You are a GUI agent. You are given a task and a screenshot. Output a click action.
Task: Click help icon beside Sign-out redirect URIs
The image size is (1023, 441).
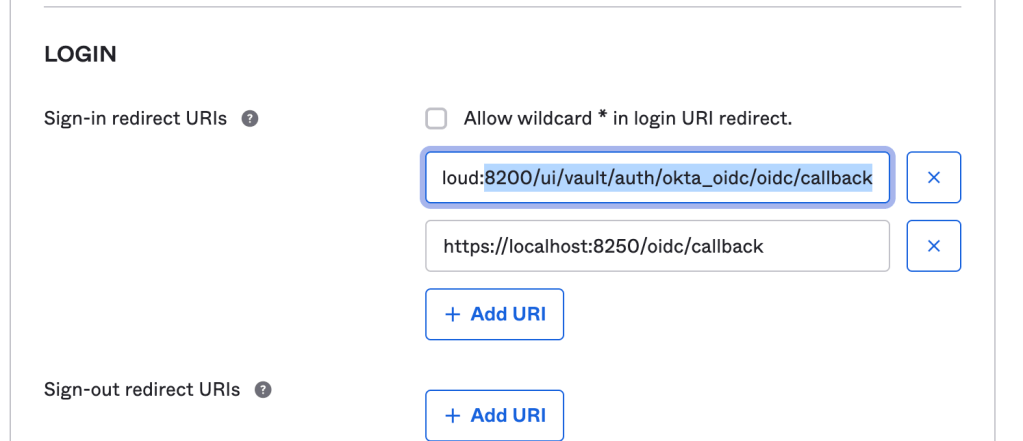(x=263, y=389)
